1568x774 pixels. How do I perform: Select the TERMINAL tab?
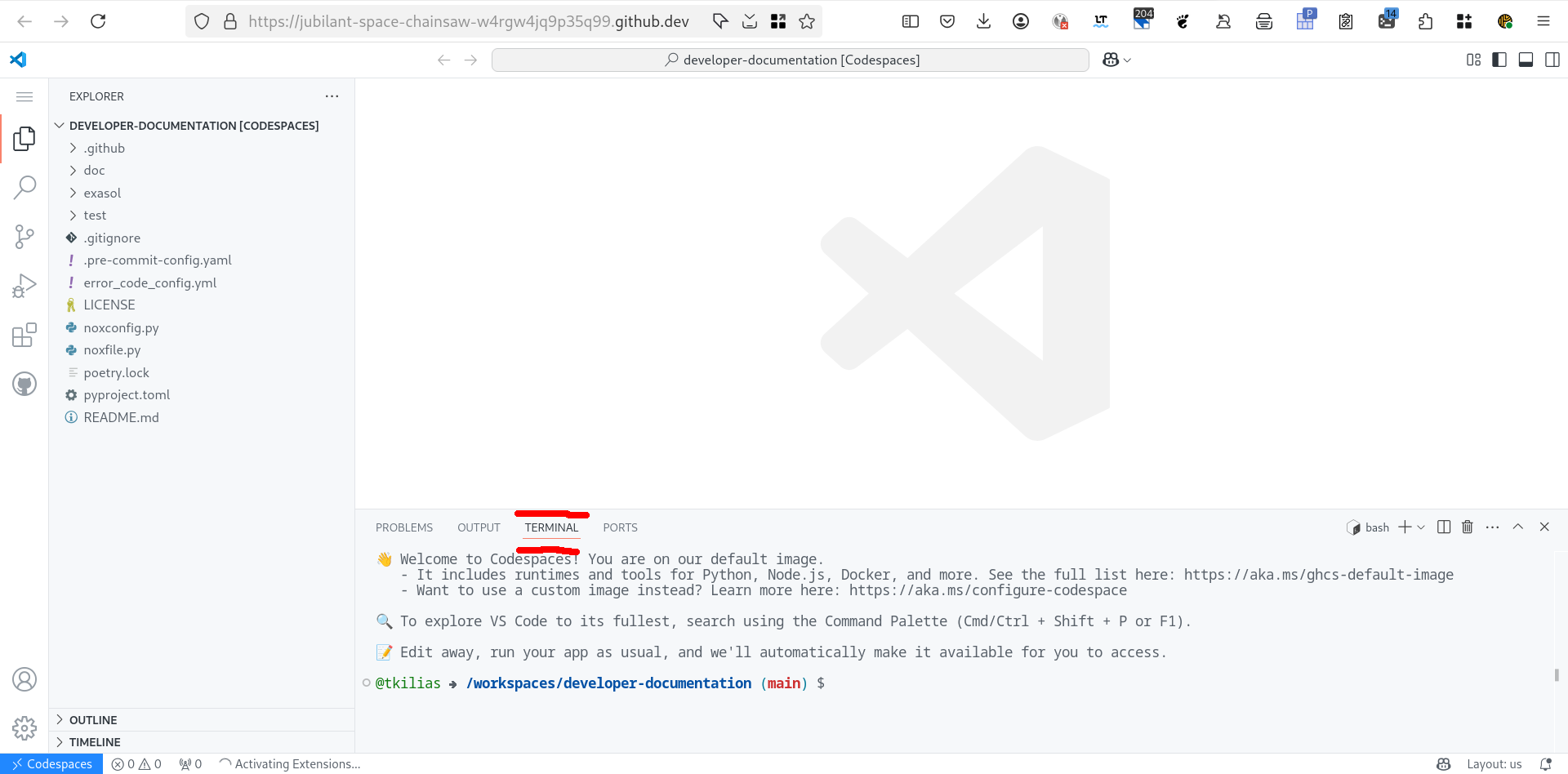point(551,527)
